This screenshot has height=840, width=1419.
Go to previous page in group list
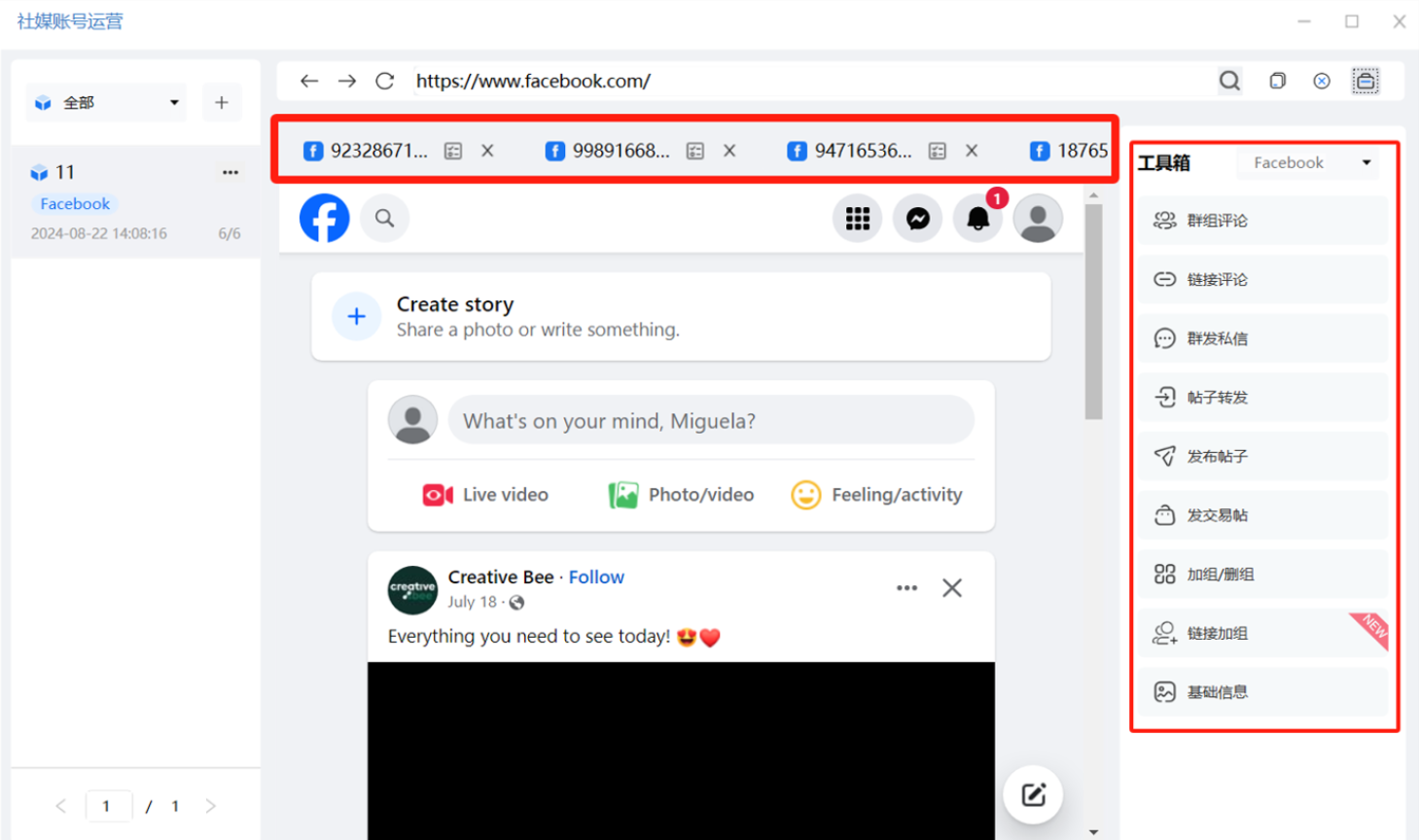tap(61, 806)
